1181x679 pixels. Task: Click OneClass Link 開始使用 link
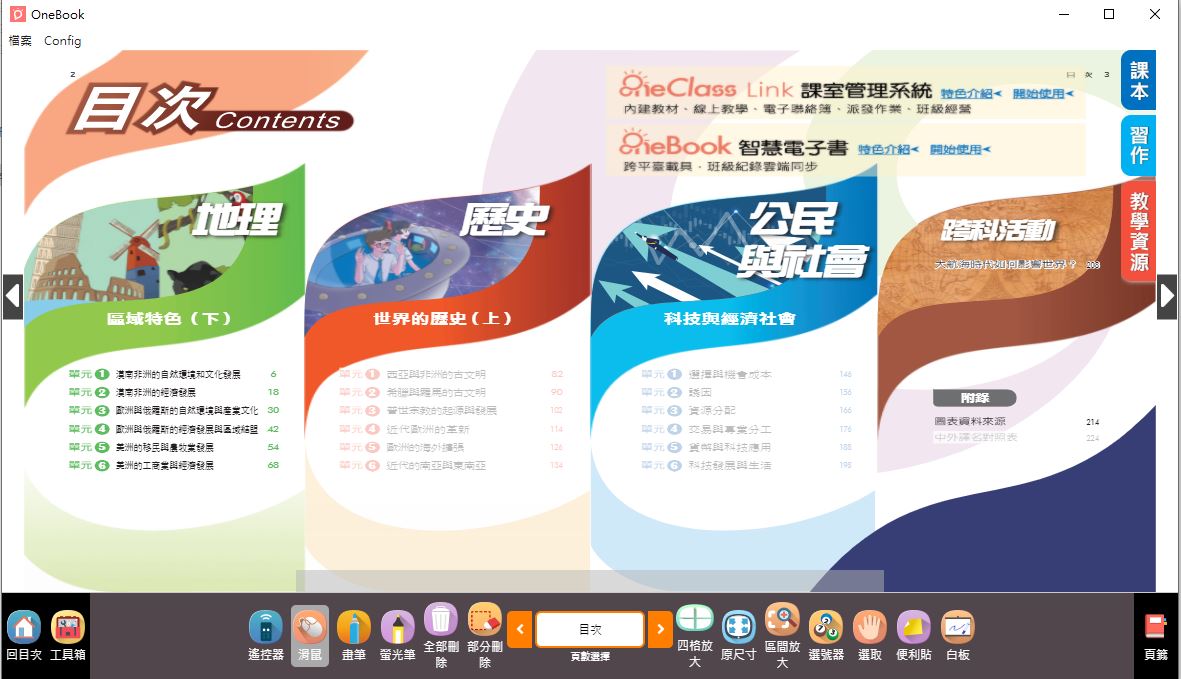pyautogui.click(x=1042, y=93)
